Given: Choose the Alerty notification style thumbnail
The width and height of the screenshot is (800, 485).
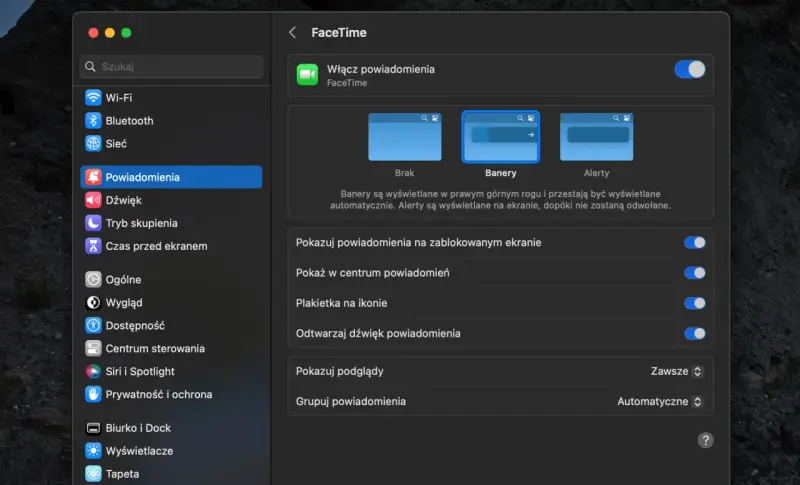Looking at the screenshot, I should point(596,137).
